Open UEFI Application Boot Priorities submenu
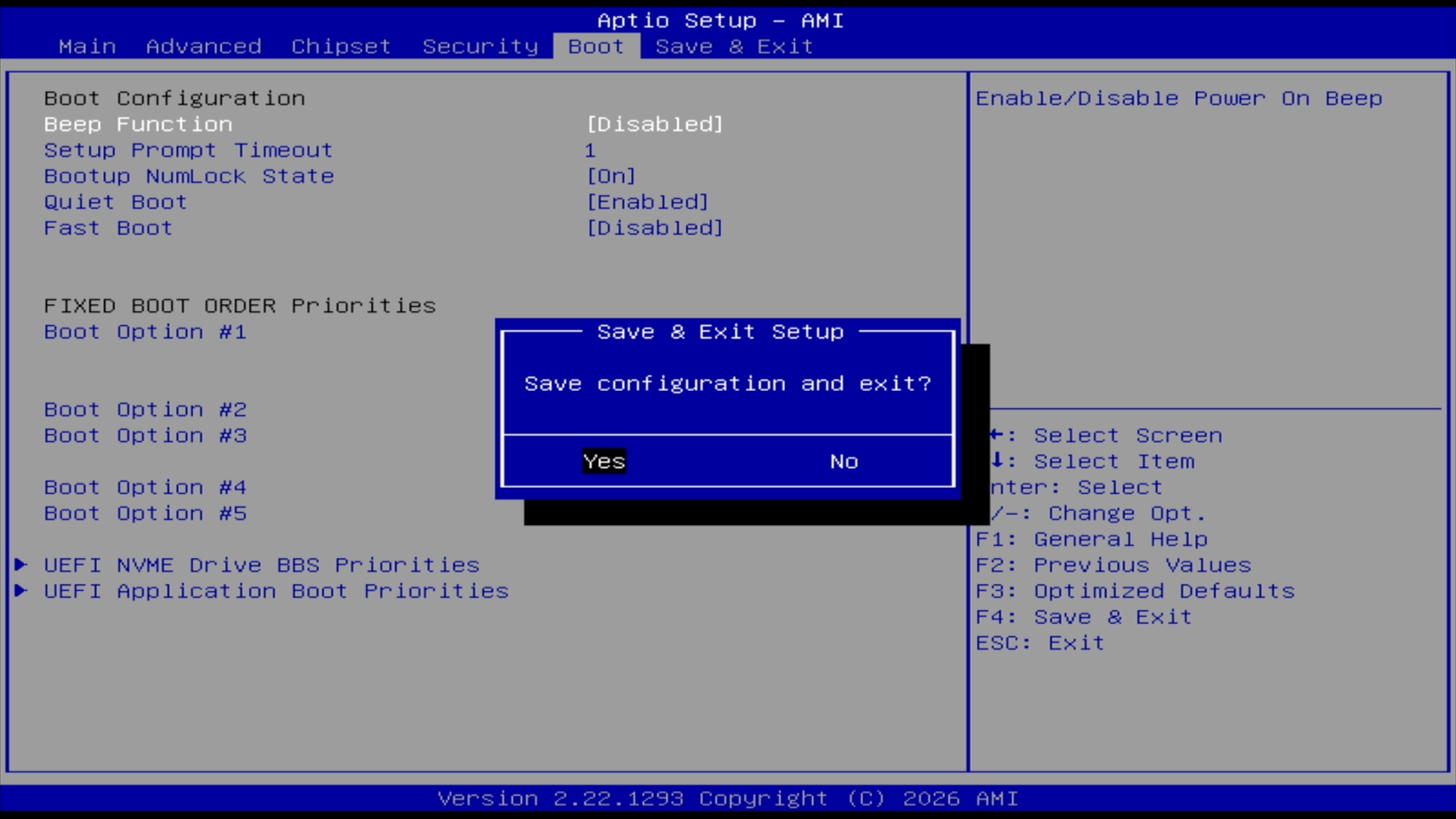Viewport: 1456px width, 819px height. pyautogui.click(x=276, y=591)
